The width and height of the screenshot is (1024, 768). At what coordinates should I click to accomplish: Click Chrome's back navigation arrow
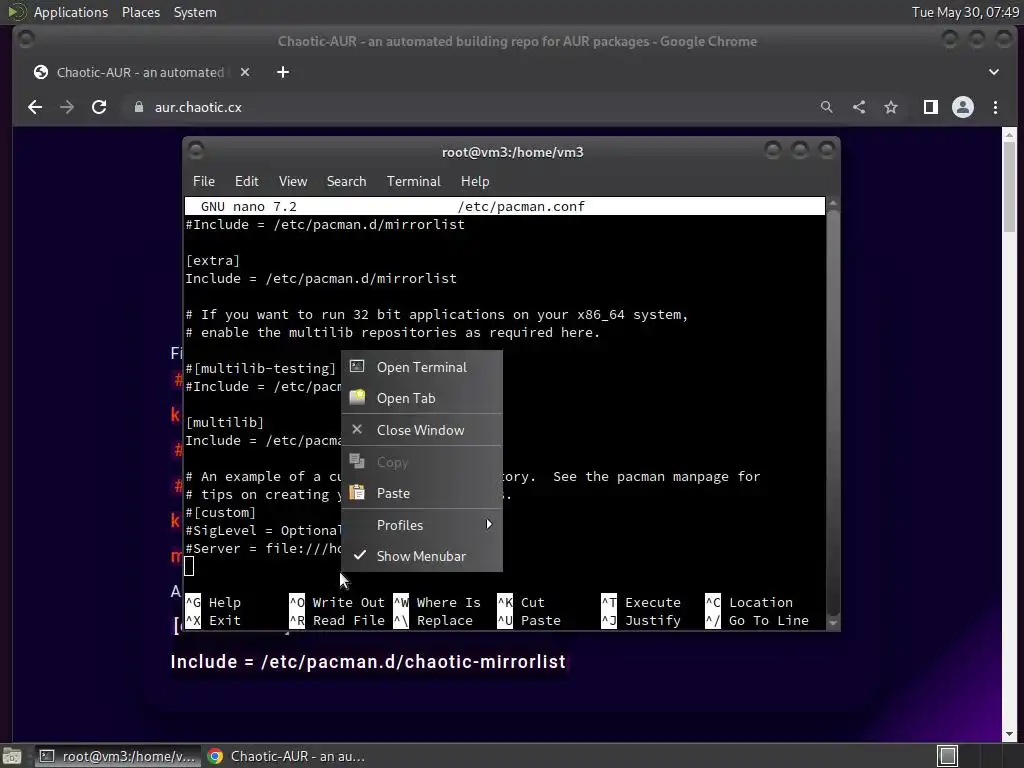click(35, 107)
